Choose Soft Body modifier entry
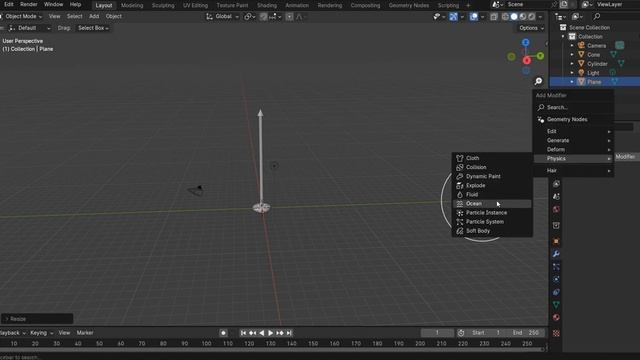Screen dimensions: 640x360 click(x=492, y=231)
